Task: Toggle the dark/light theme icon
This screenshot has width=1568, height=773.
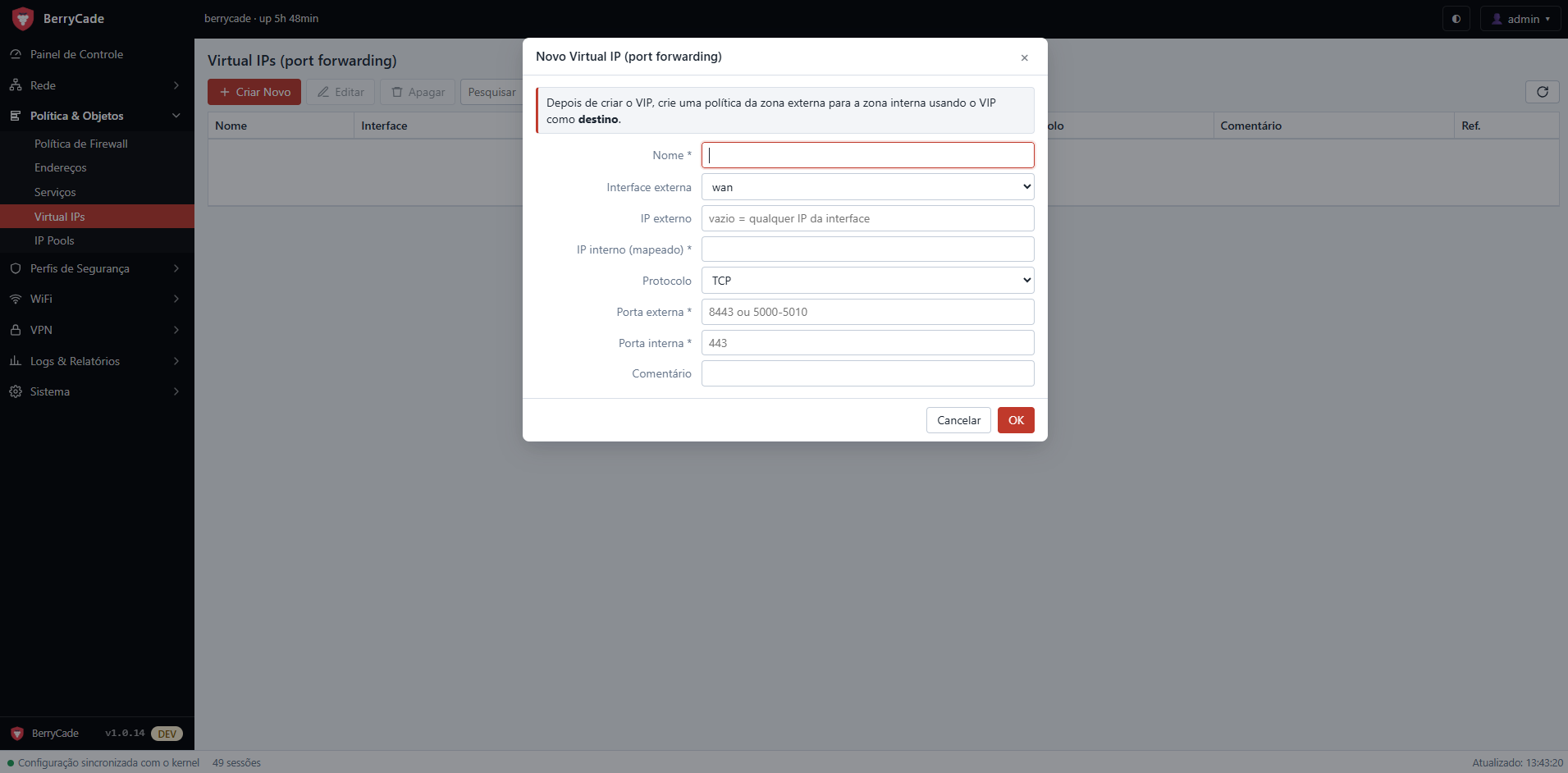Action: [x=1456, y=19]
